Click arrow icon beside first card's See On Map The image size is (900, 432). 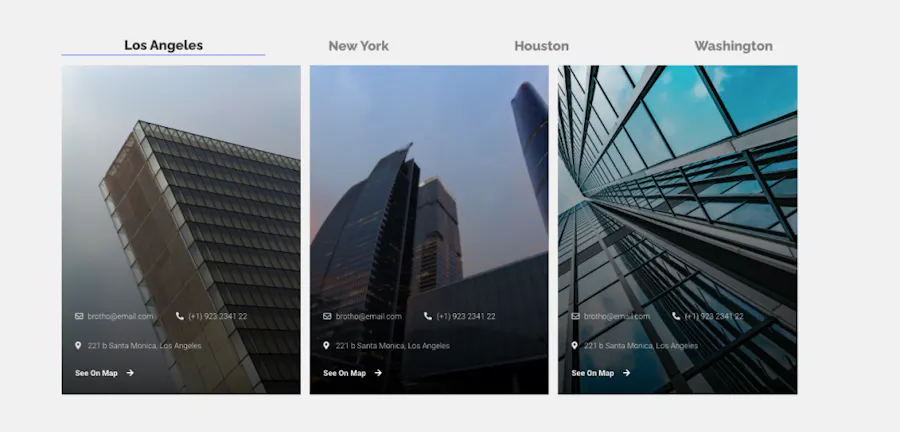pyautogui.click(x=130, y=373)
